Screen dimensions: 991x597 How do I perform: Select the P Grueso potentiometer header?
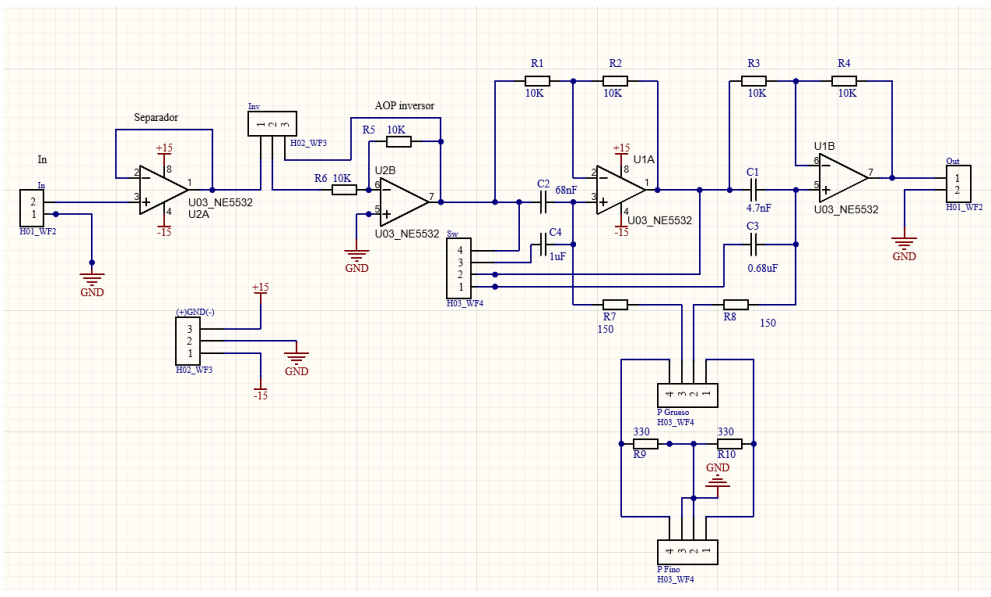point(688,395)
